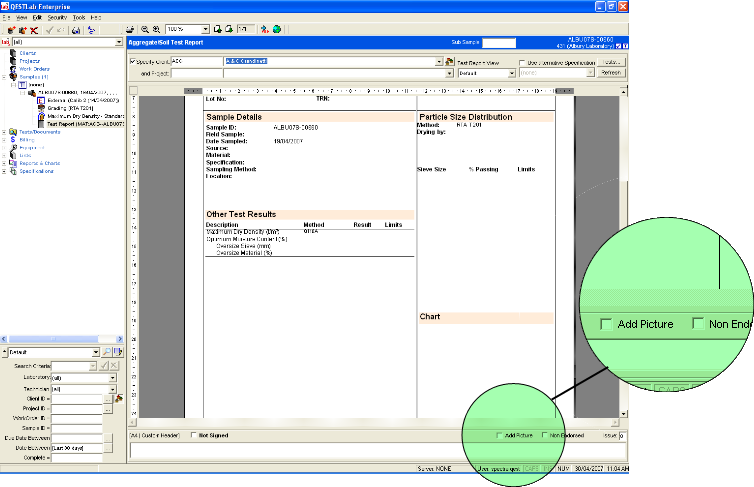754x487 pixels.
Task: Expand the Reports & Charts tree node
Action: coord(6,163)
